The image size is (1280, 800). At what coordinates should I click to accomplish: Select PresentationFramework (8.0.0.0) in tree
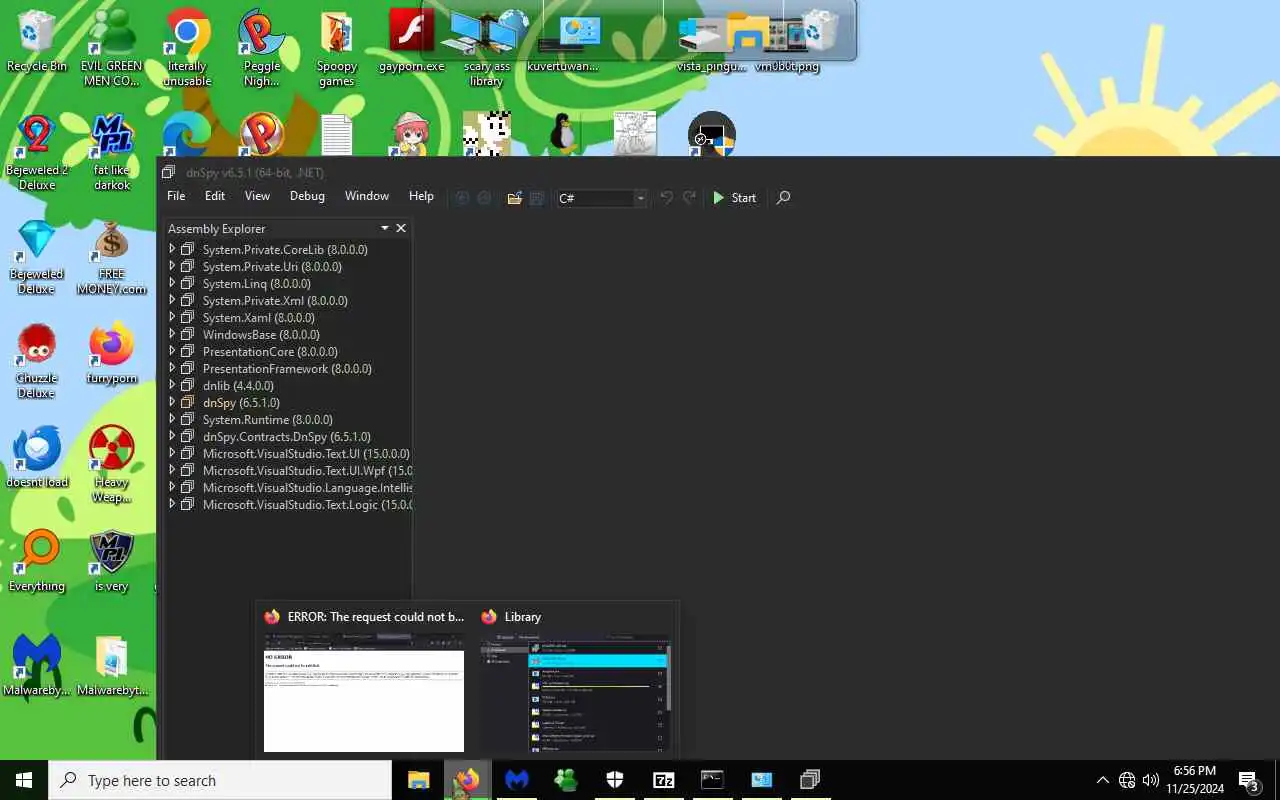[x=287, y=368]
